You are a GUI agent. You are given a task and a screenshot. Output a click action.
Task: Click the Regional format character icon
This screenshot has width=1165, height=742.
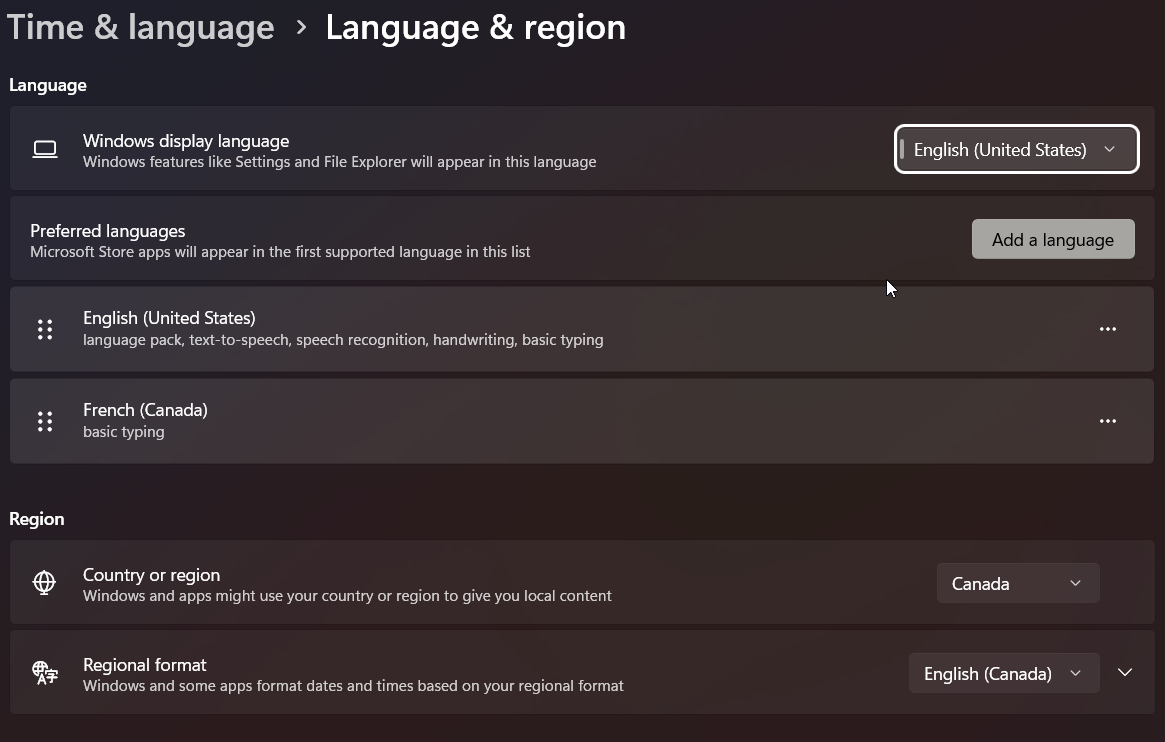click(43, 672)
